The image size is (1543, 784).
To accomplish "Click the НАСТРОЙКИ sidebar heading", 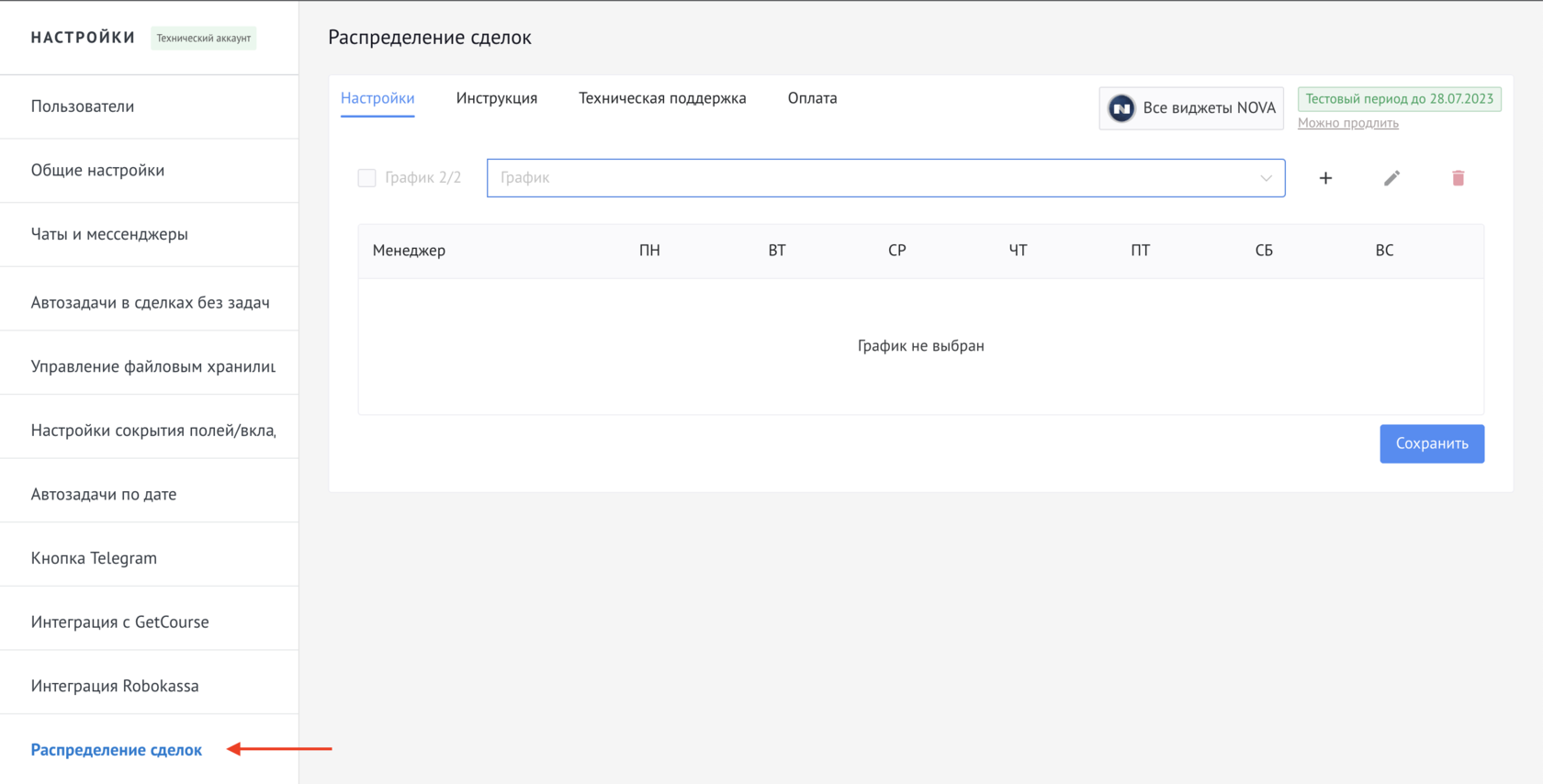I will click(x=83, y=38).
